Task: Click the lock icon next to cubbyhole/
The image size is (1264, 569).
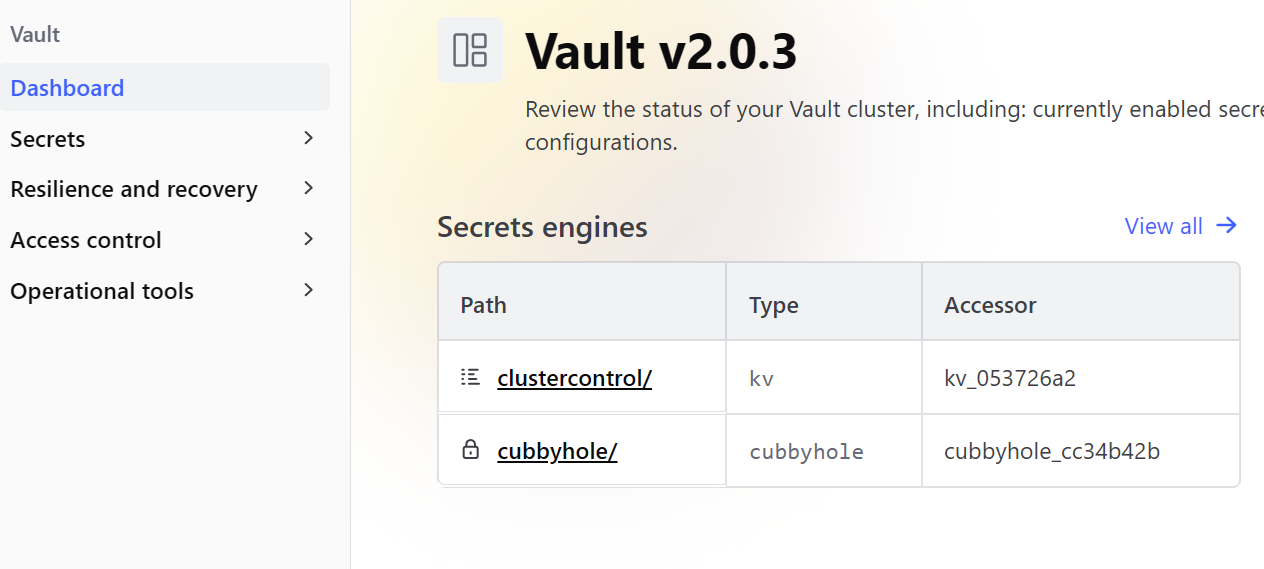Action: (x=470, y=450)
